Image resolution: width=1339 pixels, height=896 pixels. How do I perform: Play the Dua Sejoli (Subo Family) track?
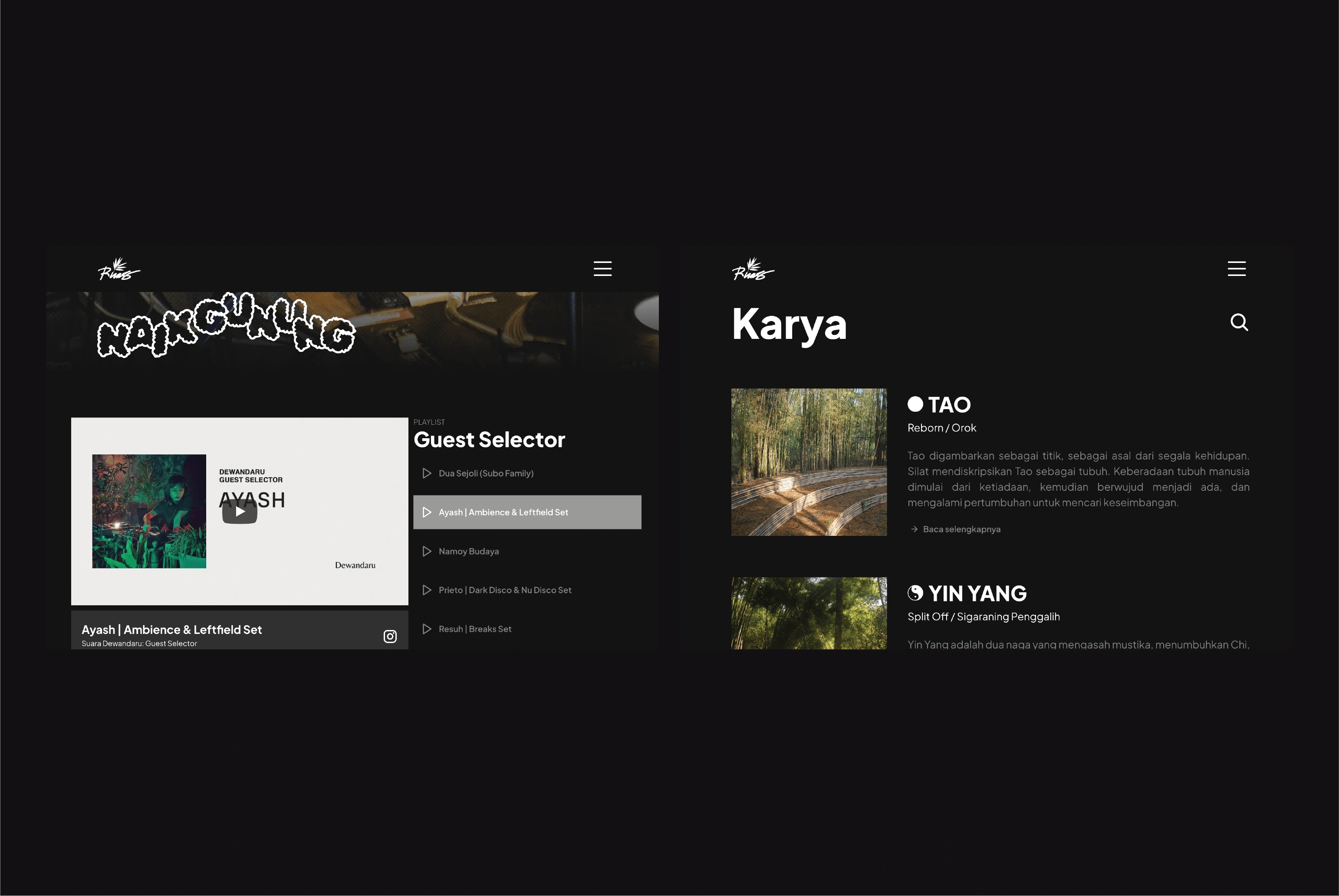point(486,473)
